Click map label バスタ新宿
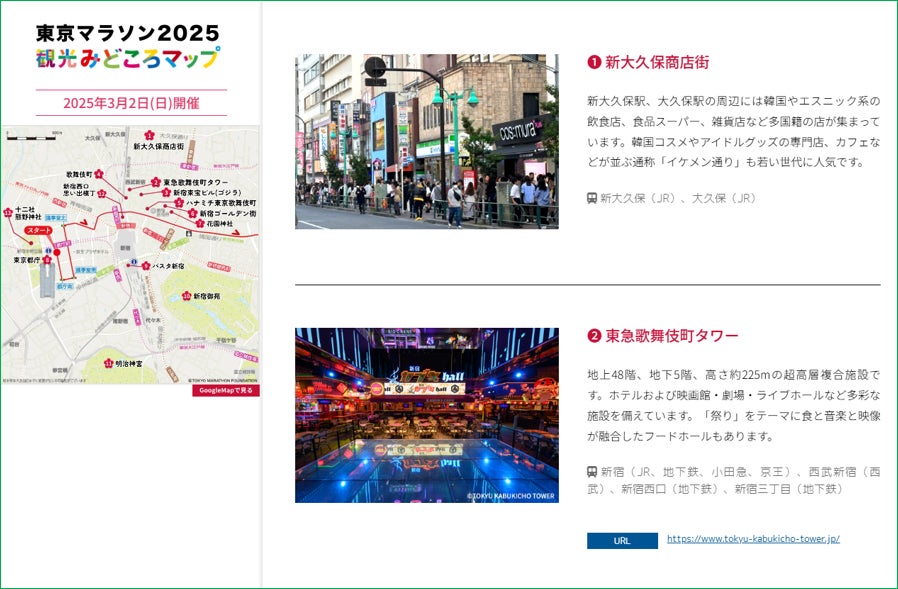The height and width of the screenshot is (589, 898). coord(168,266)
